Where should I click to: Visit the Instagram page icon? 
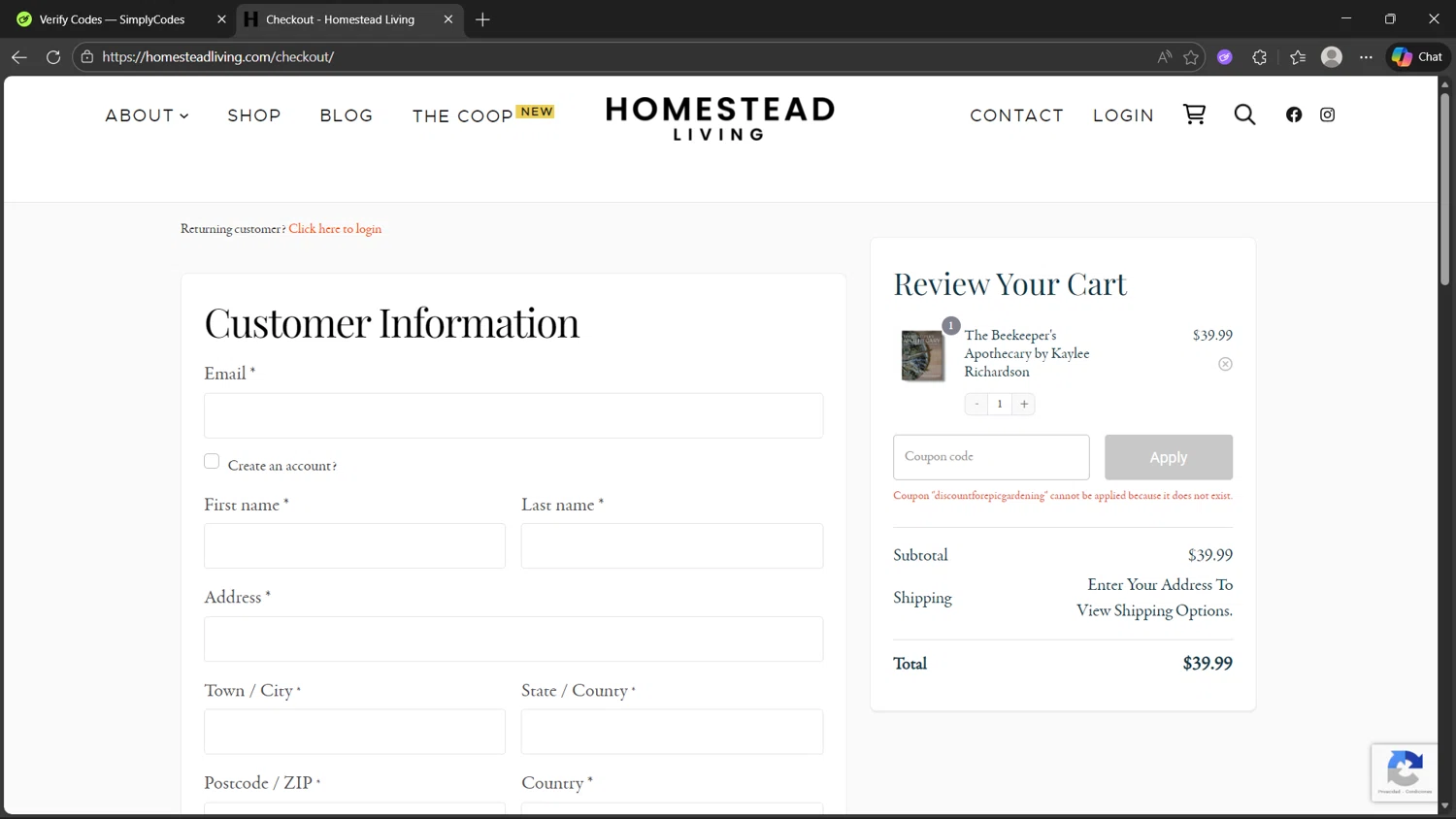1327,115
